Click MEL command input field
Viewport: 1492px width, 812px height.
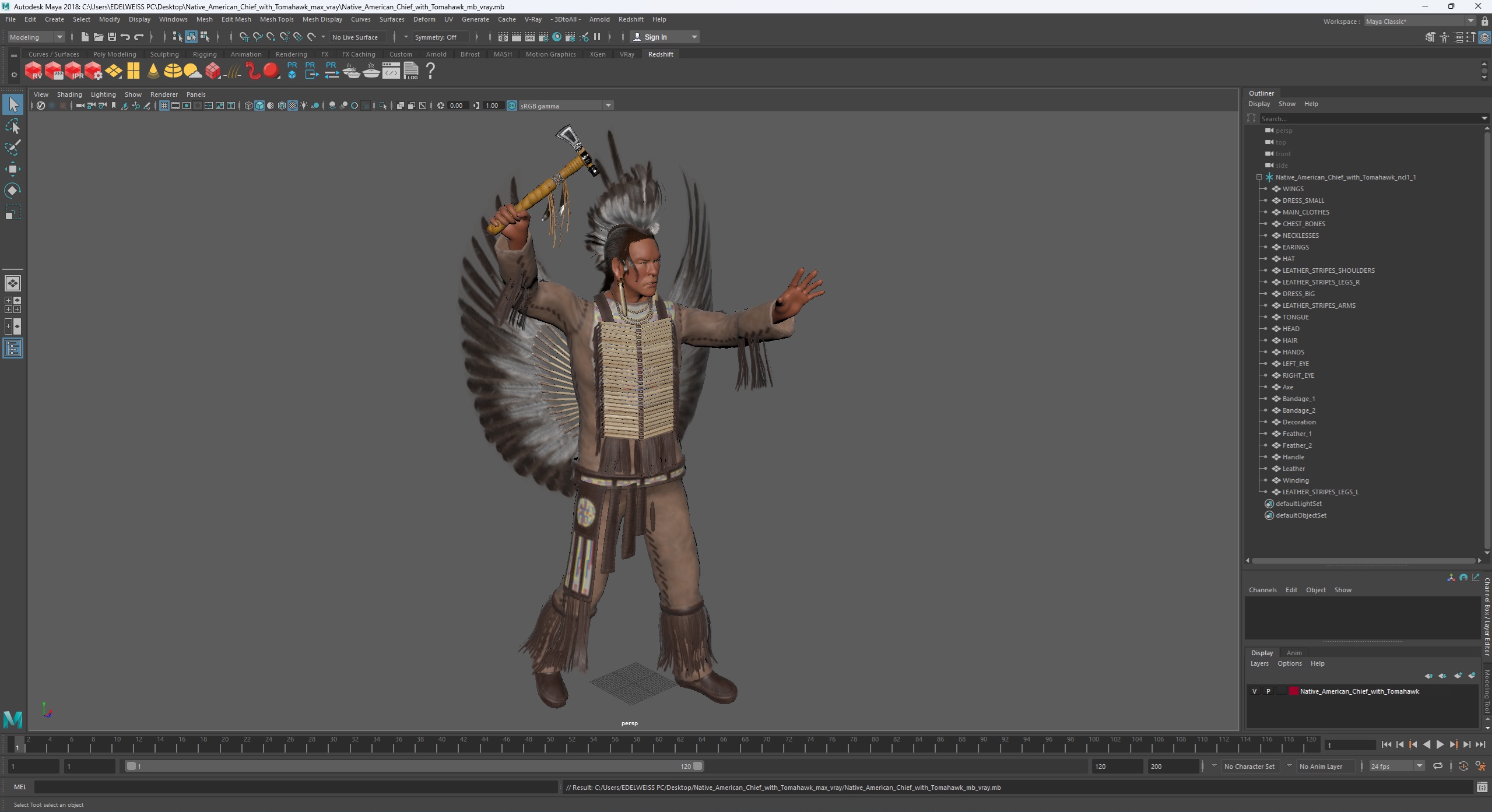pyautogui.click(x=296, y=788)
